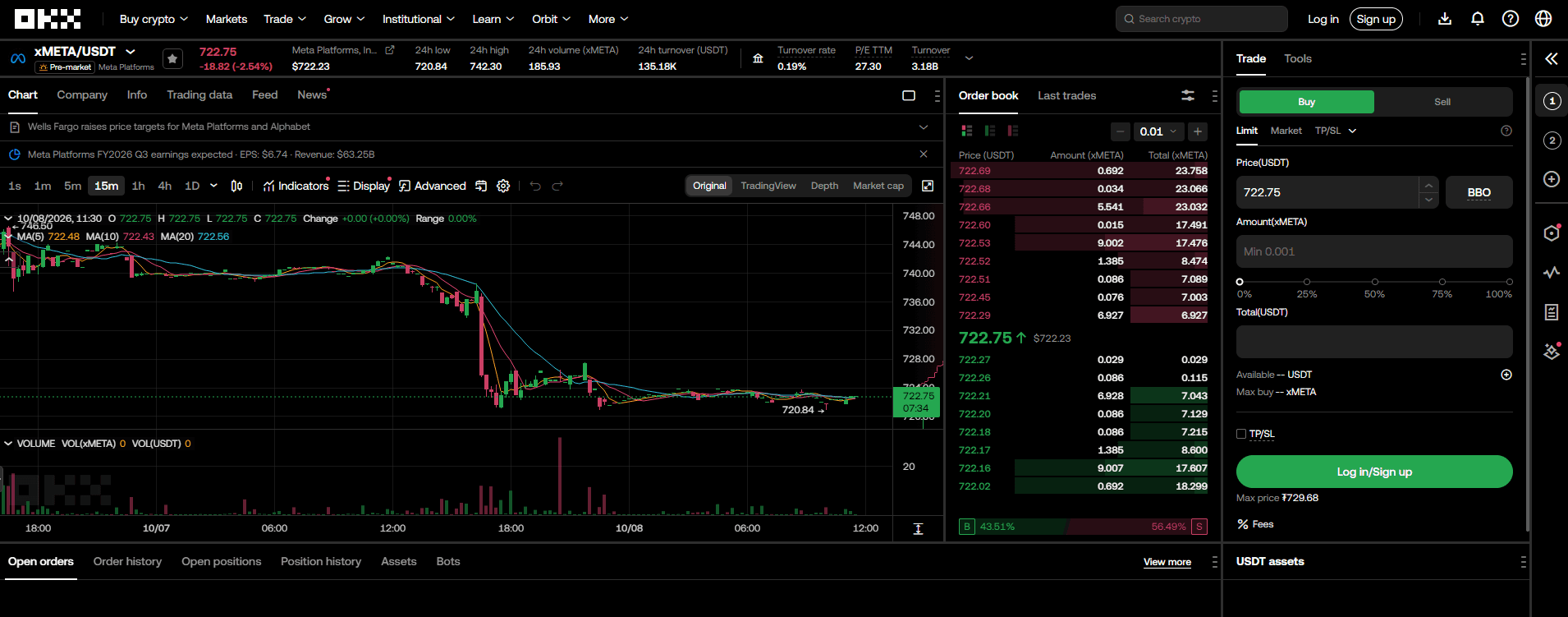Viewport: 1568px width, 617px height.
Task: Switch chart mode to Depth
Action: point(824,186)
